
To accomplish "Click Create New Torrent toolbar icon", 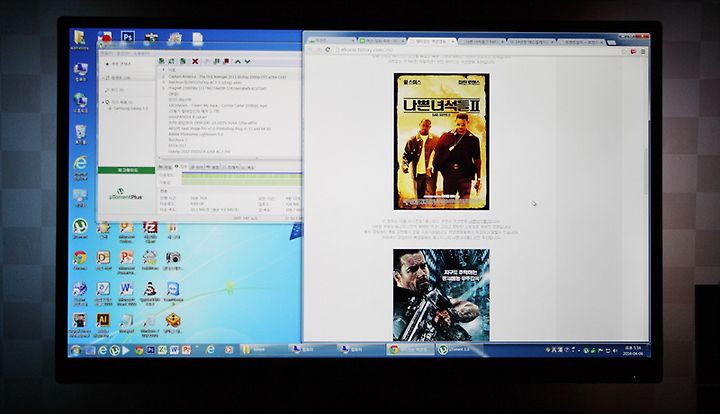I will (183, 61).
